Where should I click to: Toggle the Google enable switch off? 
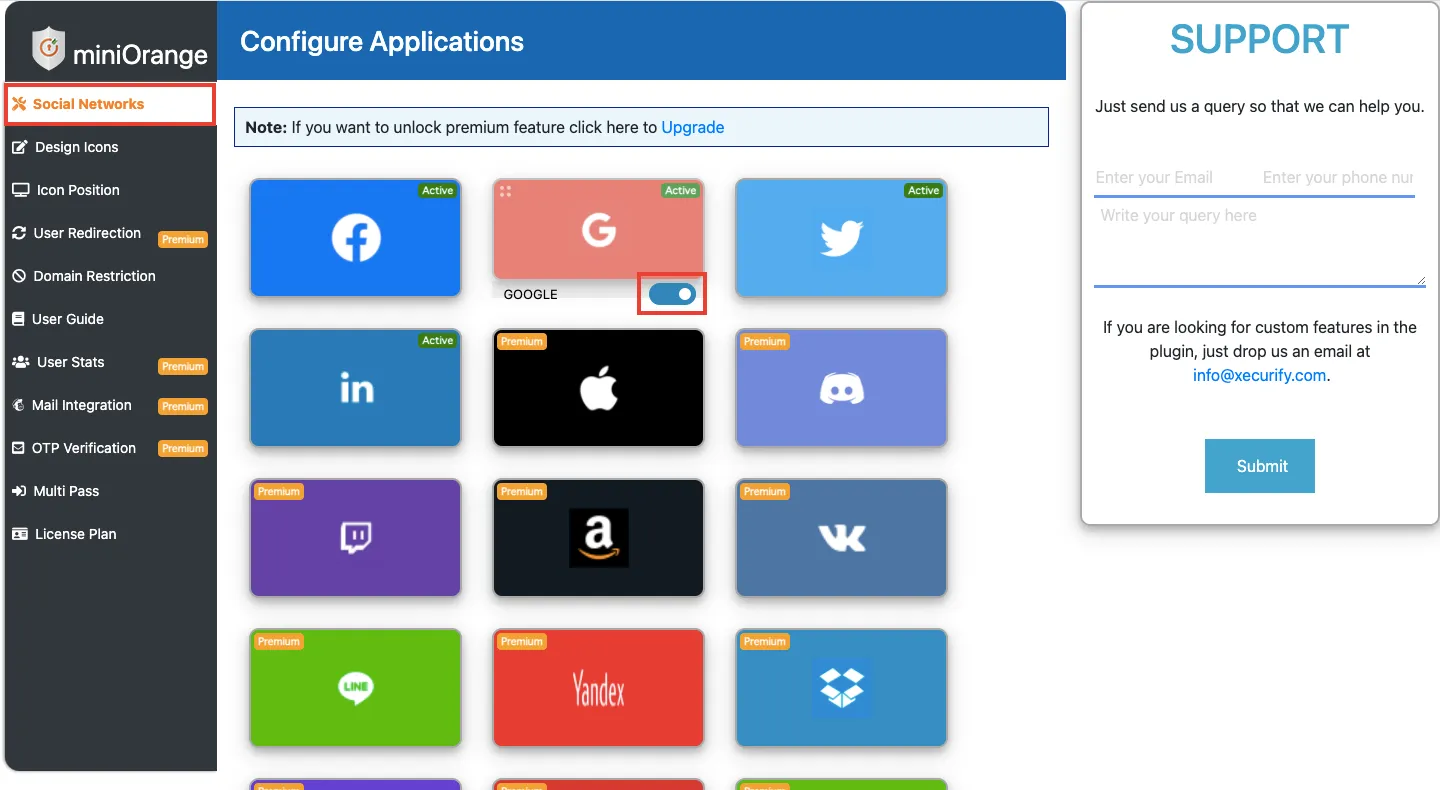pos(672,294)
